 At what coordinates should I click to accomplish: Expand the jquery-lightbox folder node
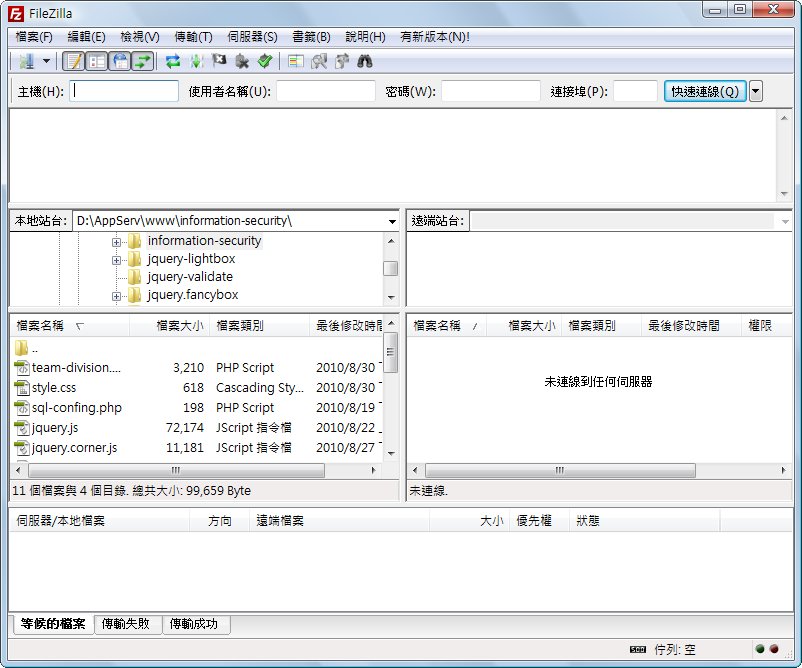tap(116, 260)
